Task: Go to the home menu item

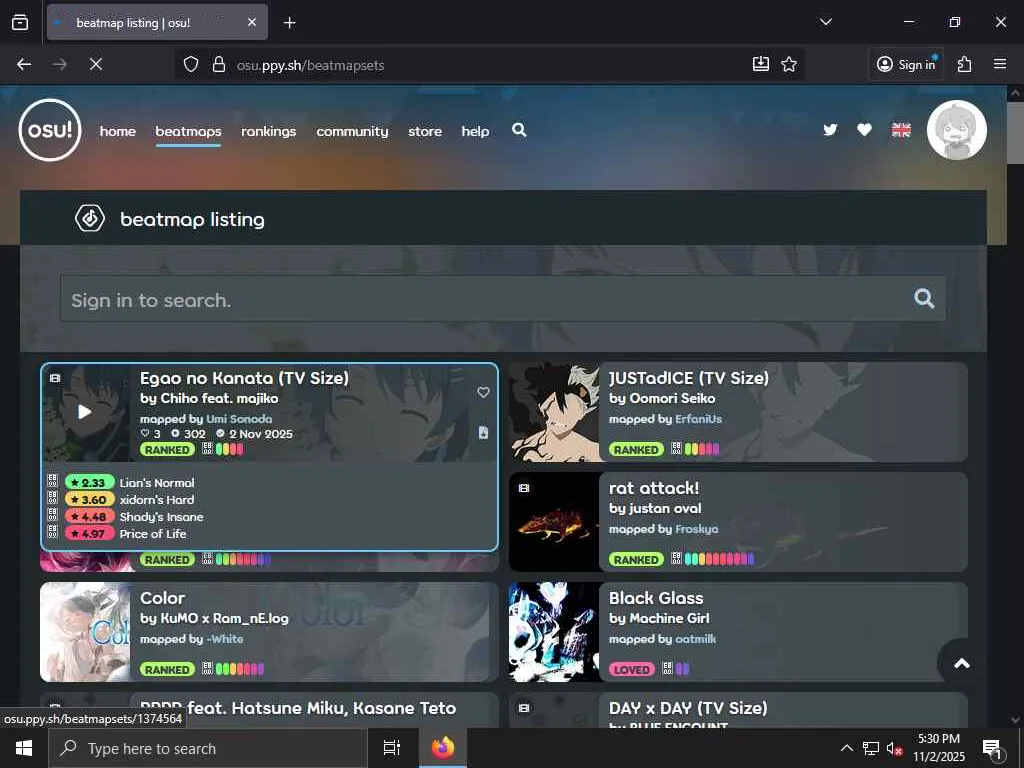Action: (118, 131)
